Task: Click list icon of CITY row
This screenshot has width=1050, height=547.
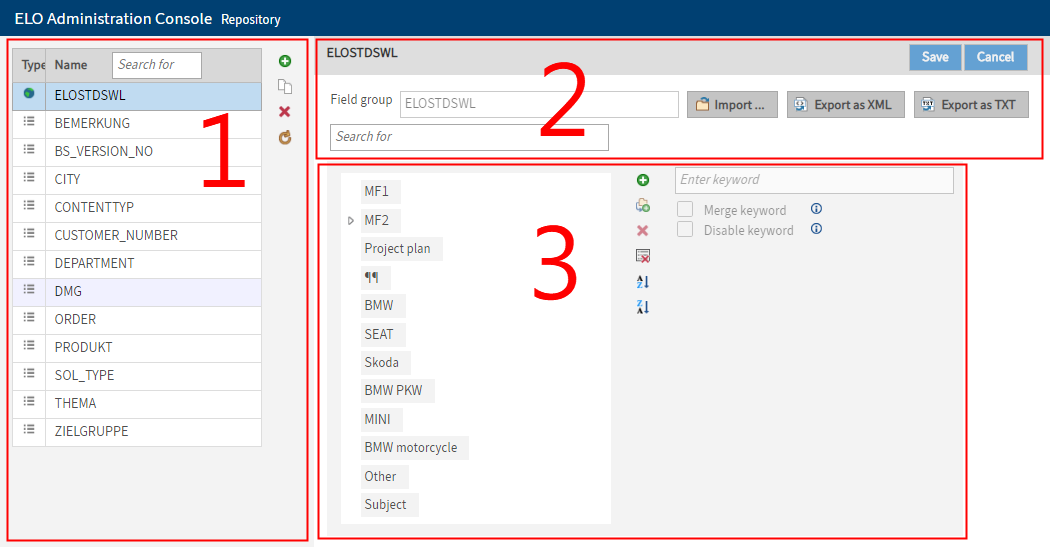Action: pyautogui.click(x=29, y=177)
